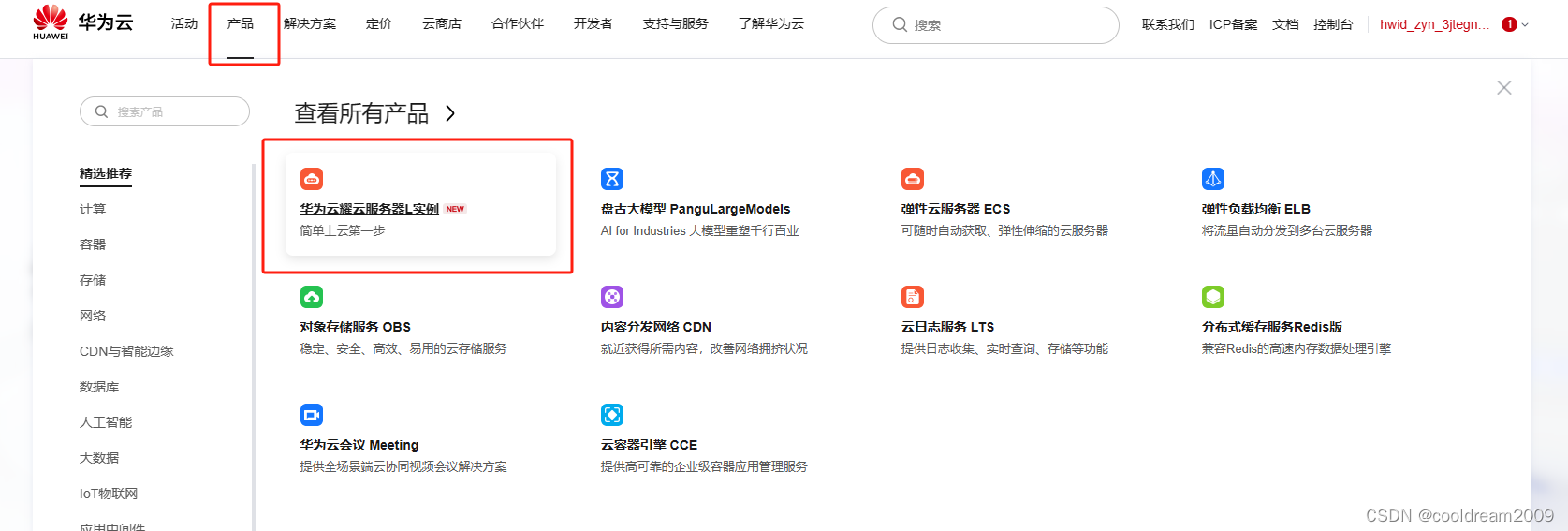Select the IoT物联网 category
This screenshot has height=531, width=1568.
click(x=109, y=494)
